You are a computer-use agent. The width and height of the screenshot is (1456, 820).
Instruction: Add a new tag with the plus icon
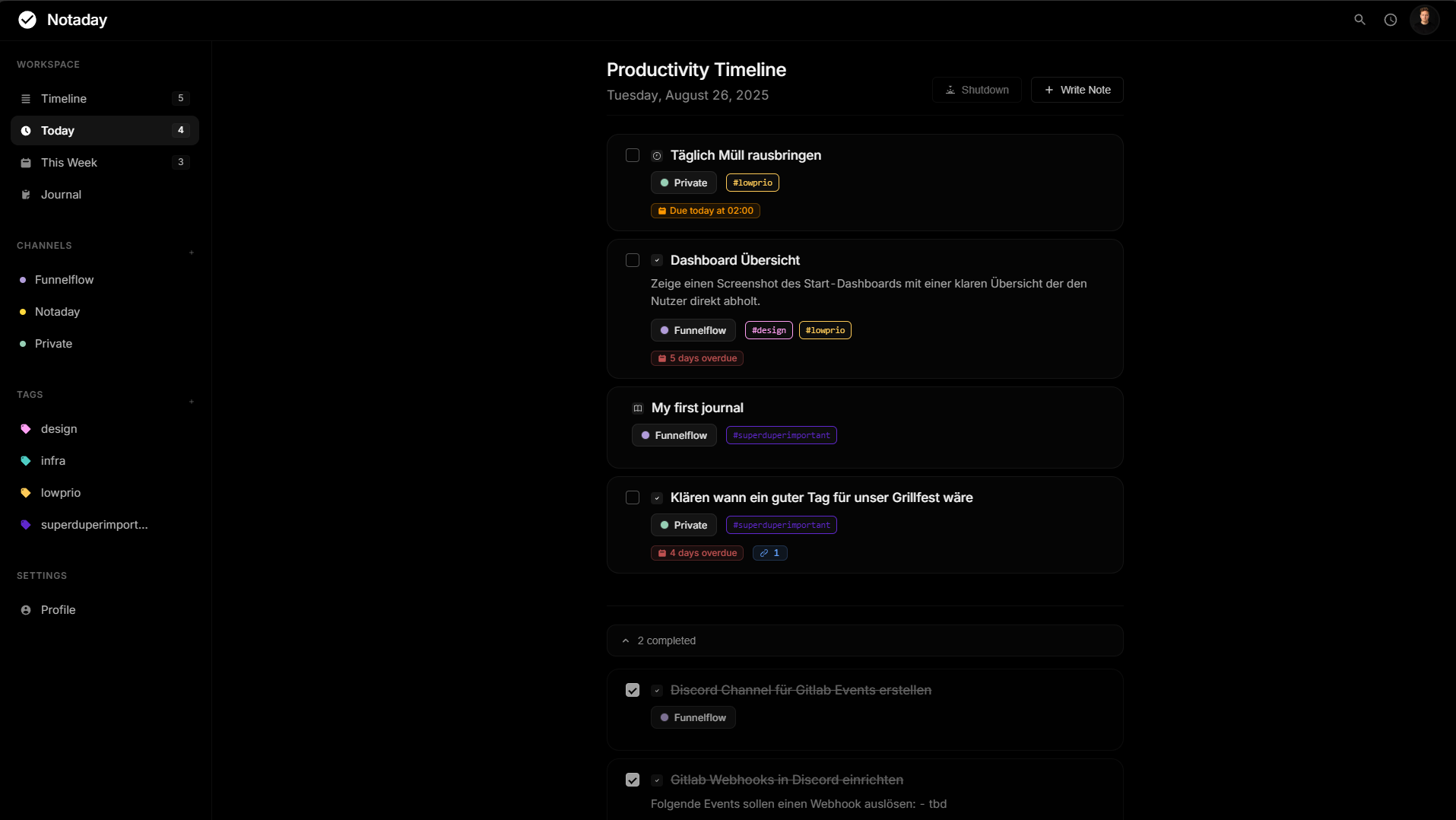tap(192, 401)
